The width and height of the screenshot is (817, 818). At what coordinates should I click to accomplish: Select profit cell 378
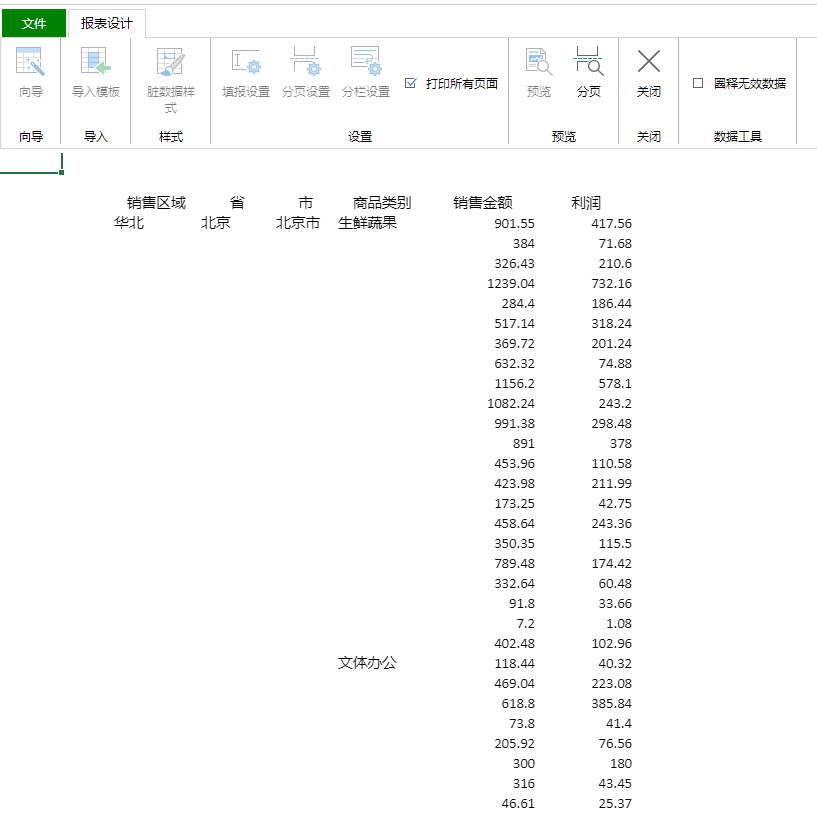coord(621,443)
